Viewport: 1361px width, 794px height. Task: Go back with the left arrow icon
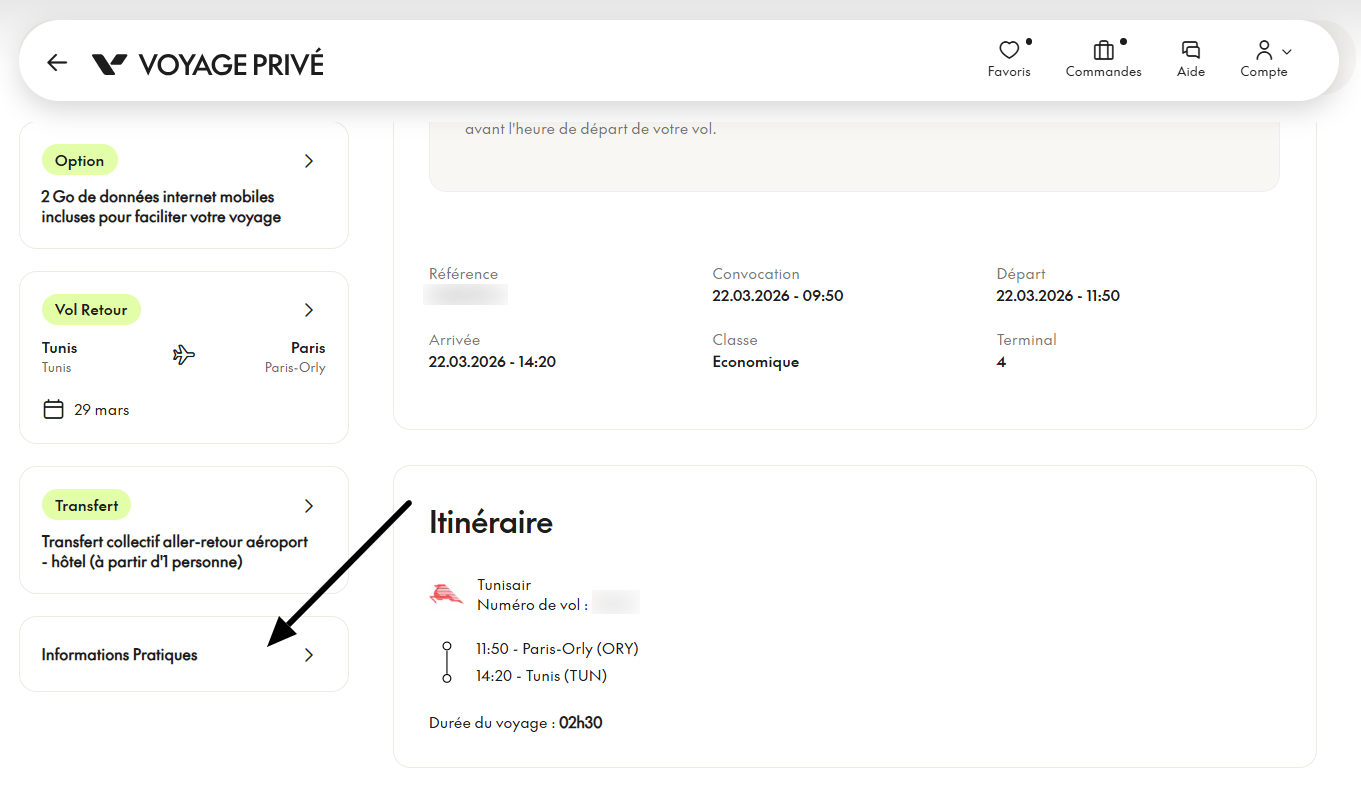tap(57, 63)
